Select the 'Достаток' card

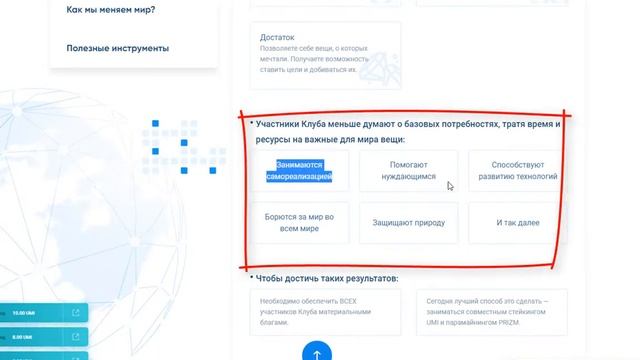(325, 56)
